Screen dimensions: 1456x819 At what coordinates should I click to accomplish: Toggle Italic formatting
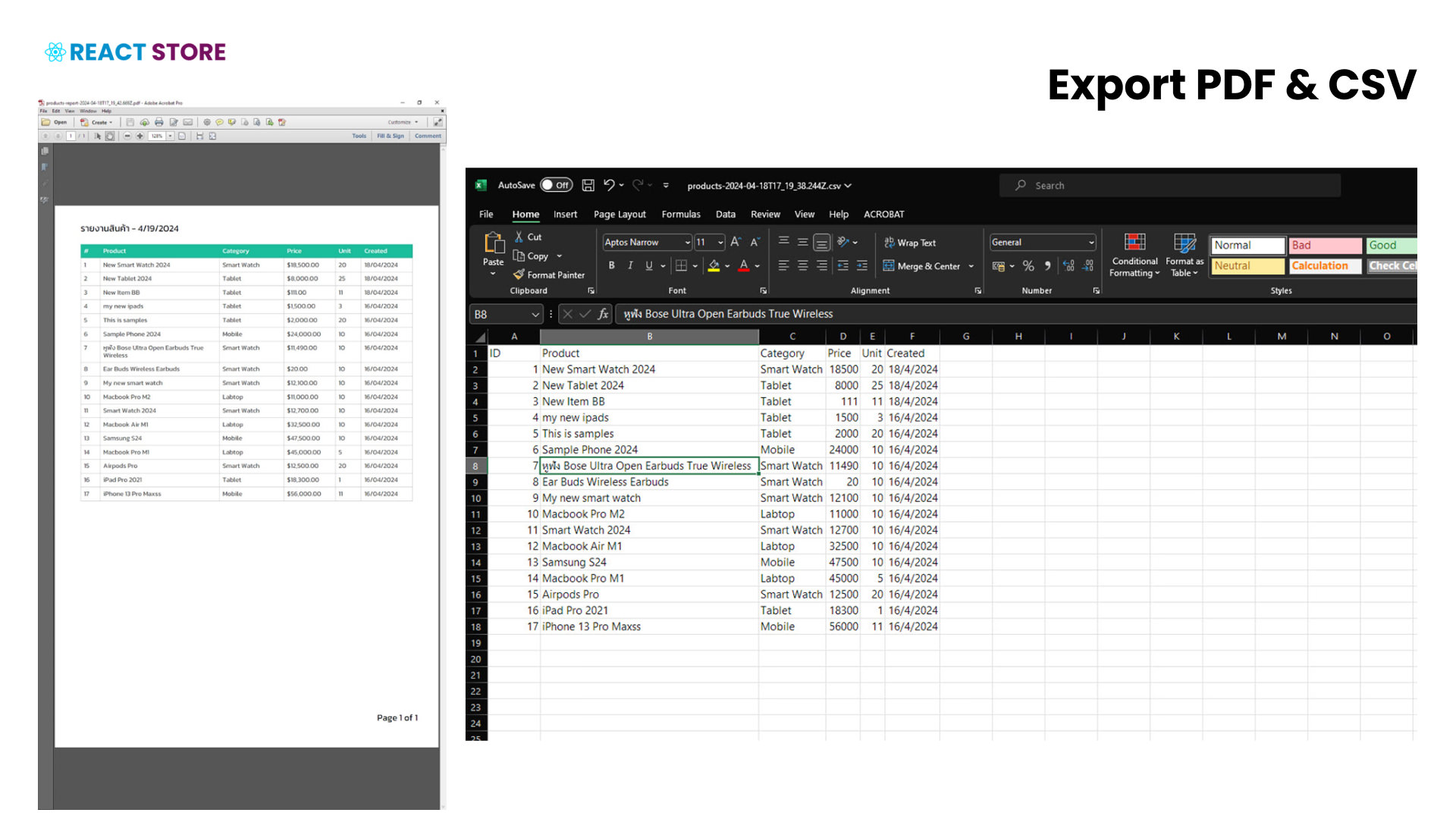pos(630,265)
